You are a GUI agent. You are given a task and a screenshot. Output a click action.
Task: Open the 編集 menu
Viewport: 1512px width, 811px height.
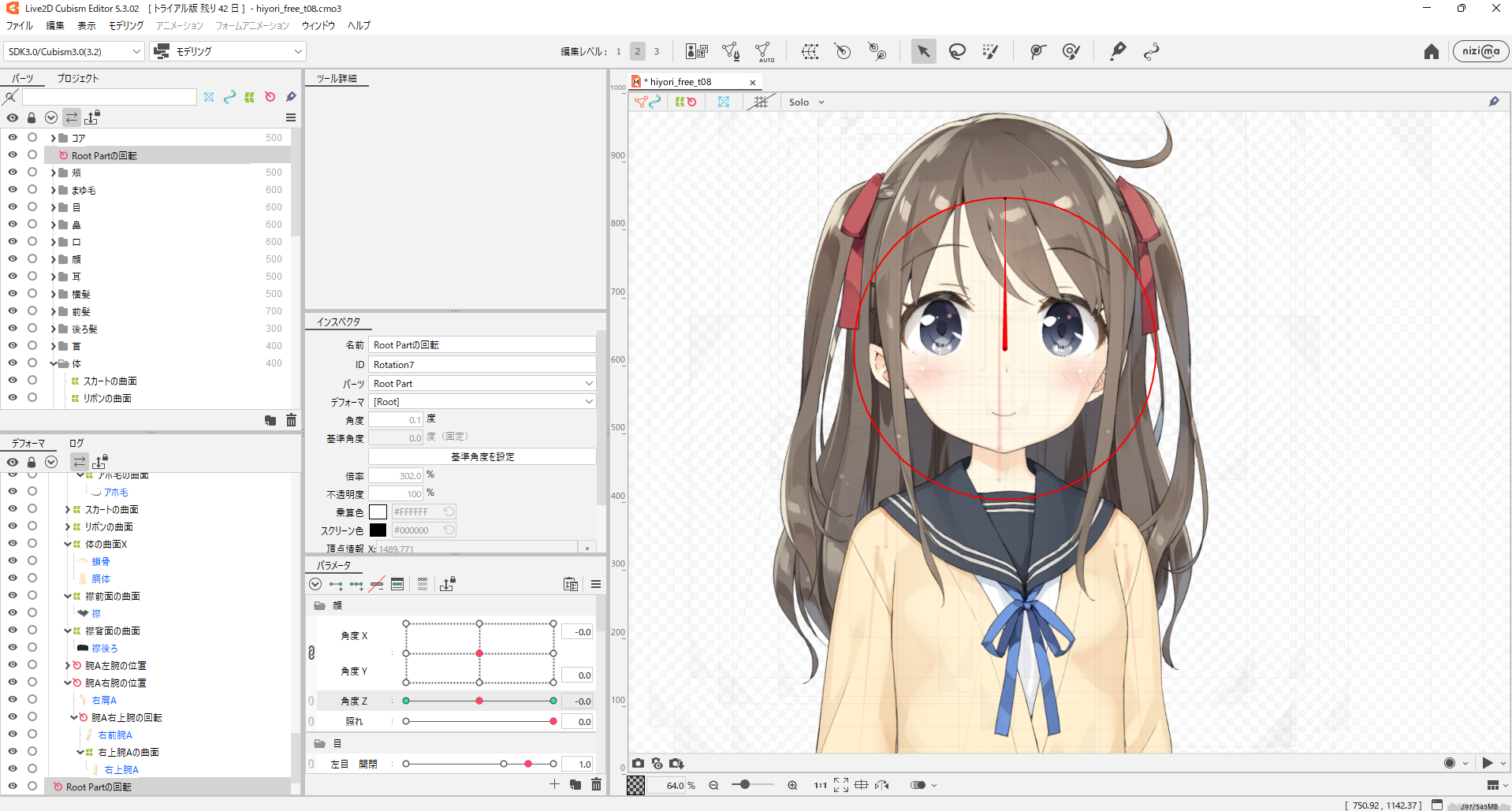(55, 26)
